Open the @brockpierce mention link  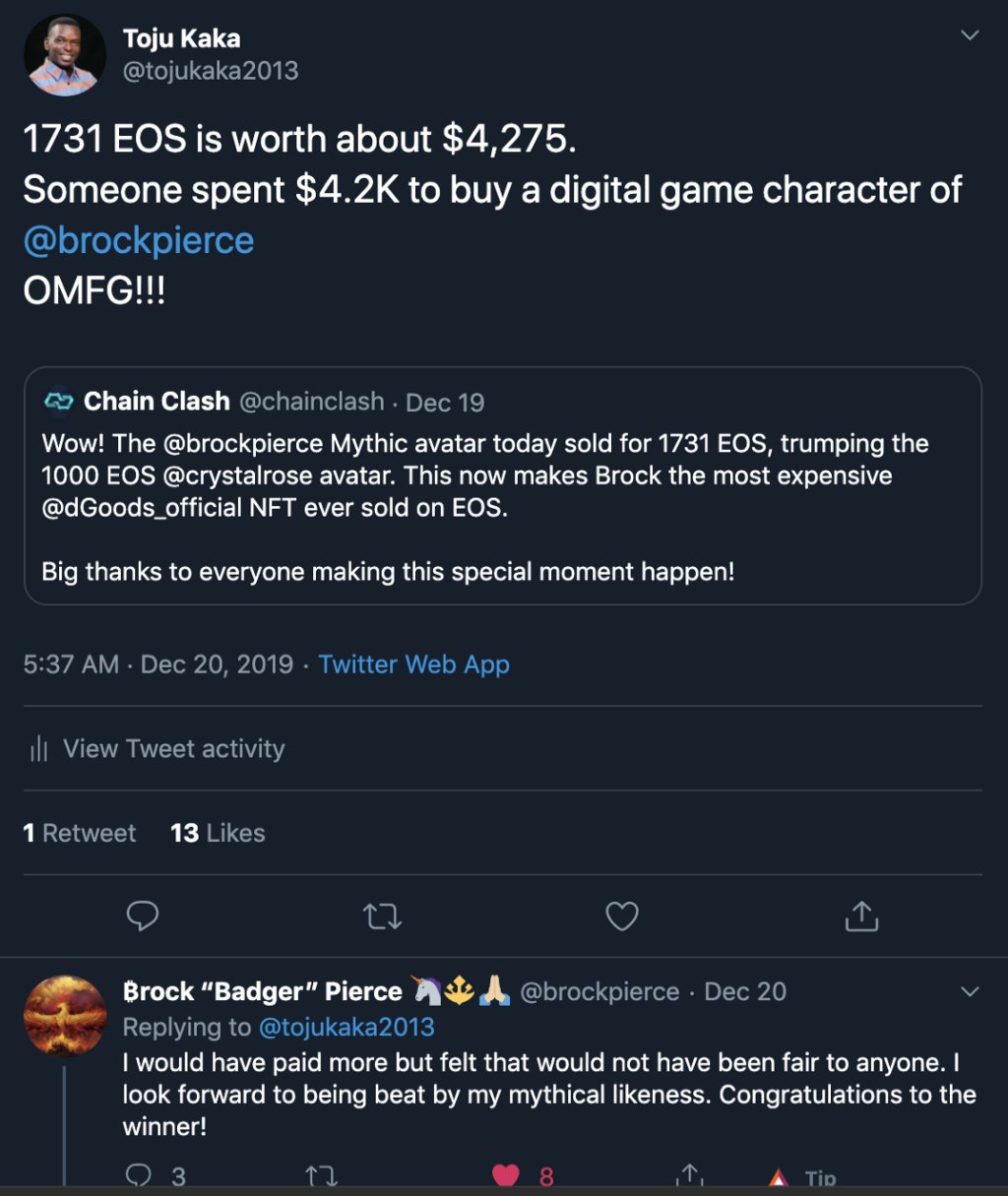click(x=139, y=240)
